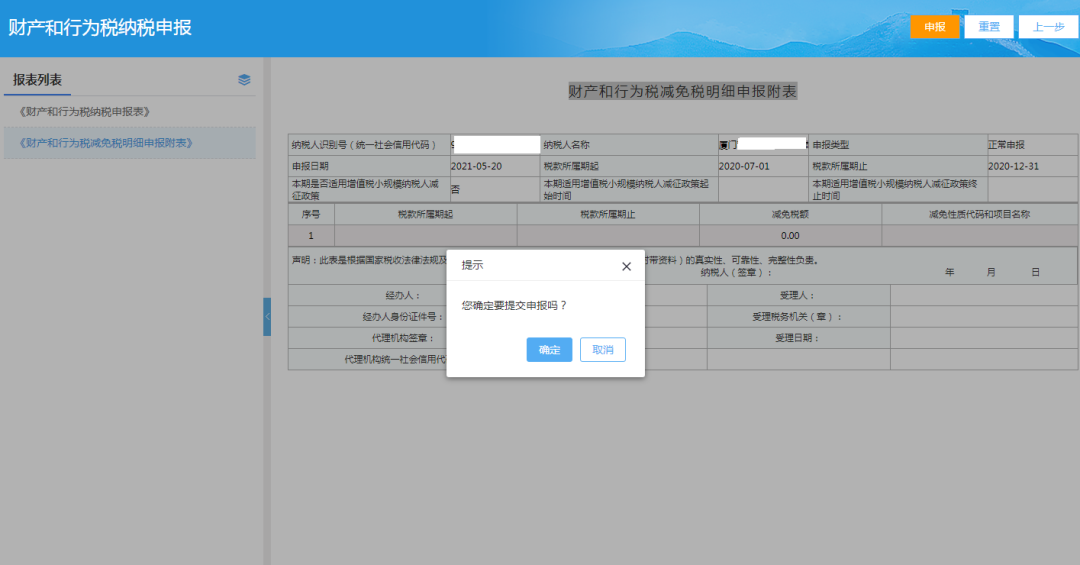1080x565 pixels.
Task: Click the form heading 财产和行为税减免税明细申报附表
Action: click(683, 91)
